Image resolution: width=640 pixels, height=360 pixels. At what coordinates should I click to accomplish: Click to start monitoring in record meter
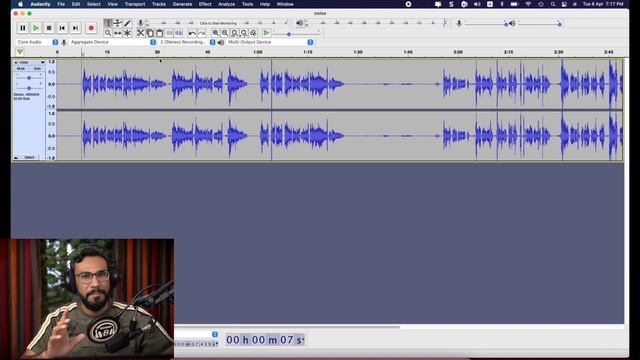pyautogui.click(x=218, y=23)
